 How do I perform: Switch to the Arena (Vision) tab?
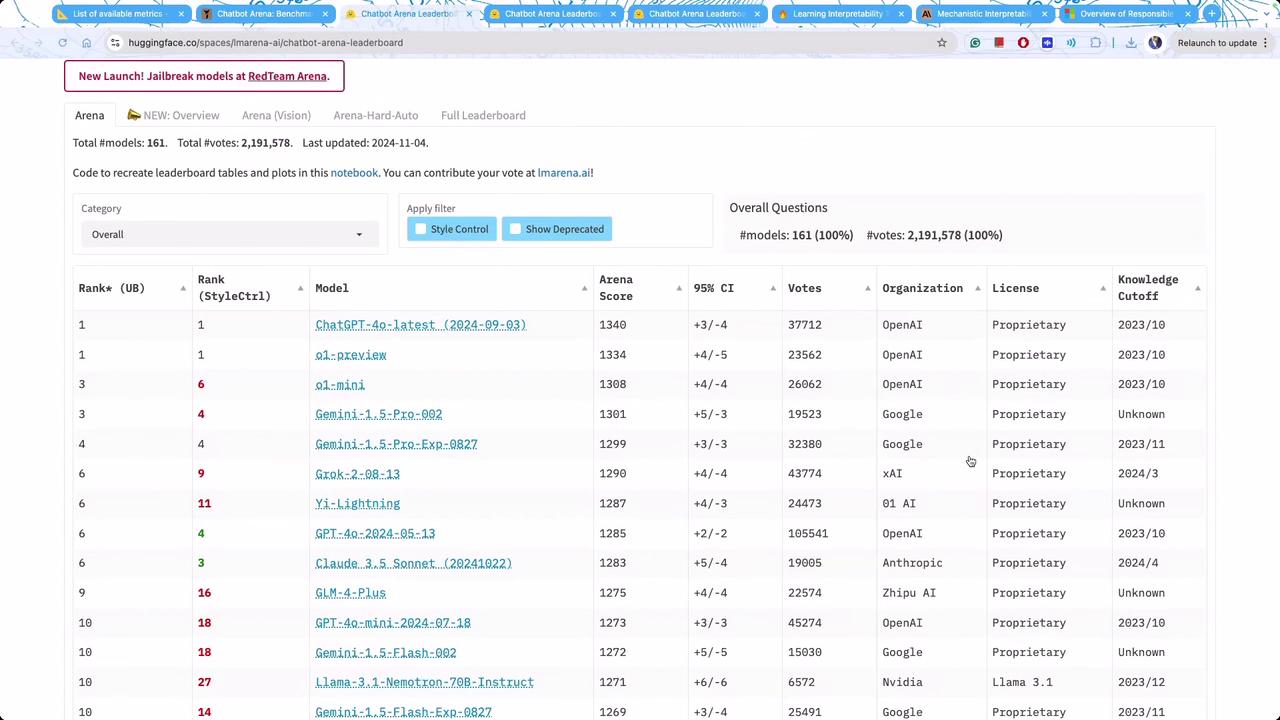pos(276,115)
